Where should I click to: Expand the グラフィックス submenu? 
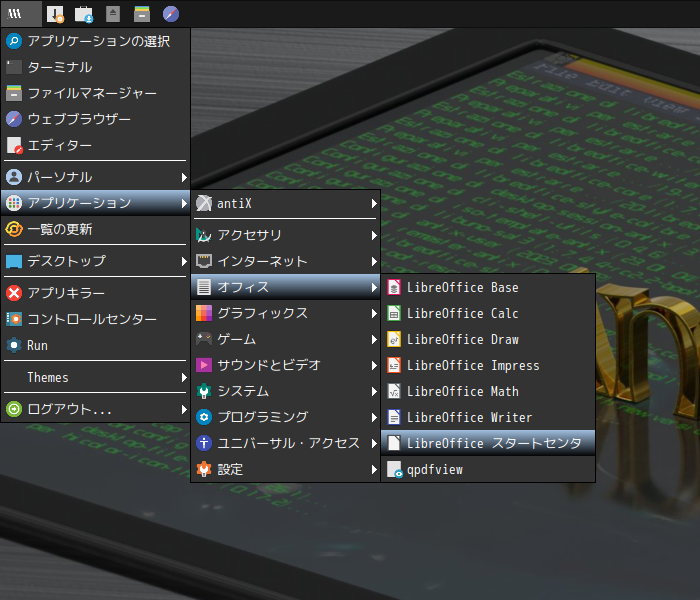tap(286, 313)
